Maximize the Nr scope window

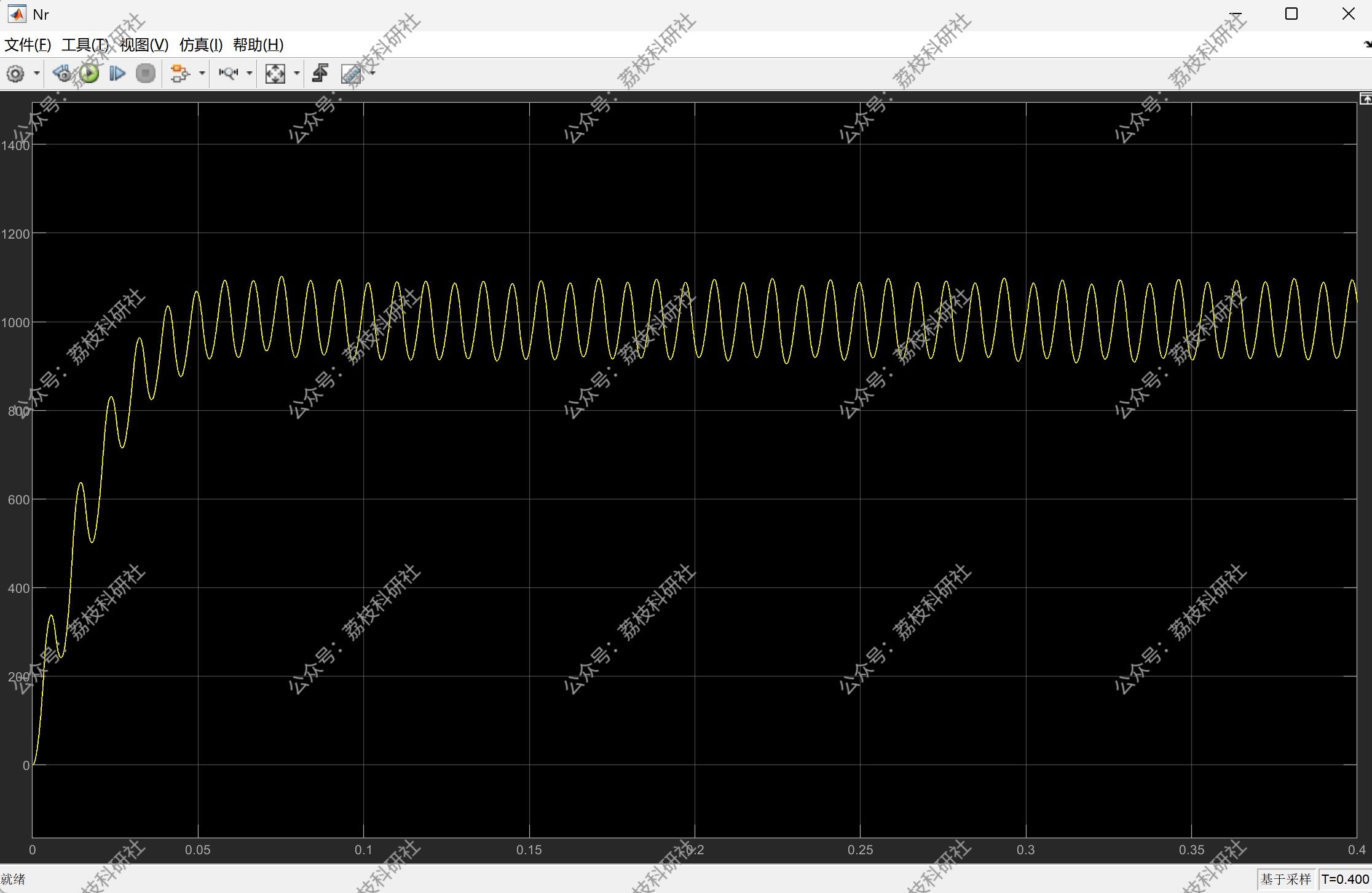pos(1291,14)
